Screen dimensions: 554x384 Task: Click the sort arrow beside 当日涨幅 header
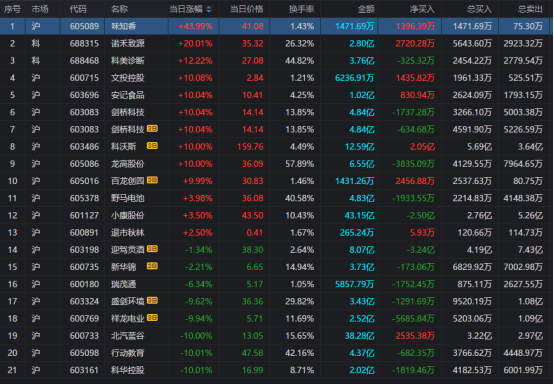(209, 10)
